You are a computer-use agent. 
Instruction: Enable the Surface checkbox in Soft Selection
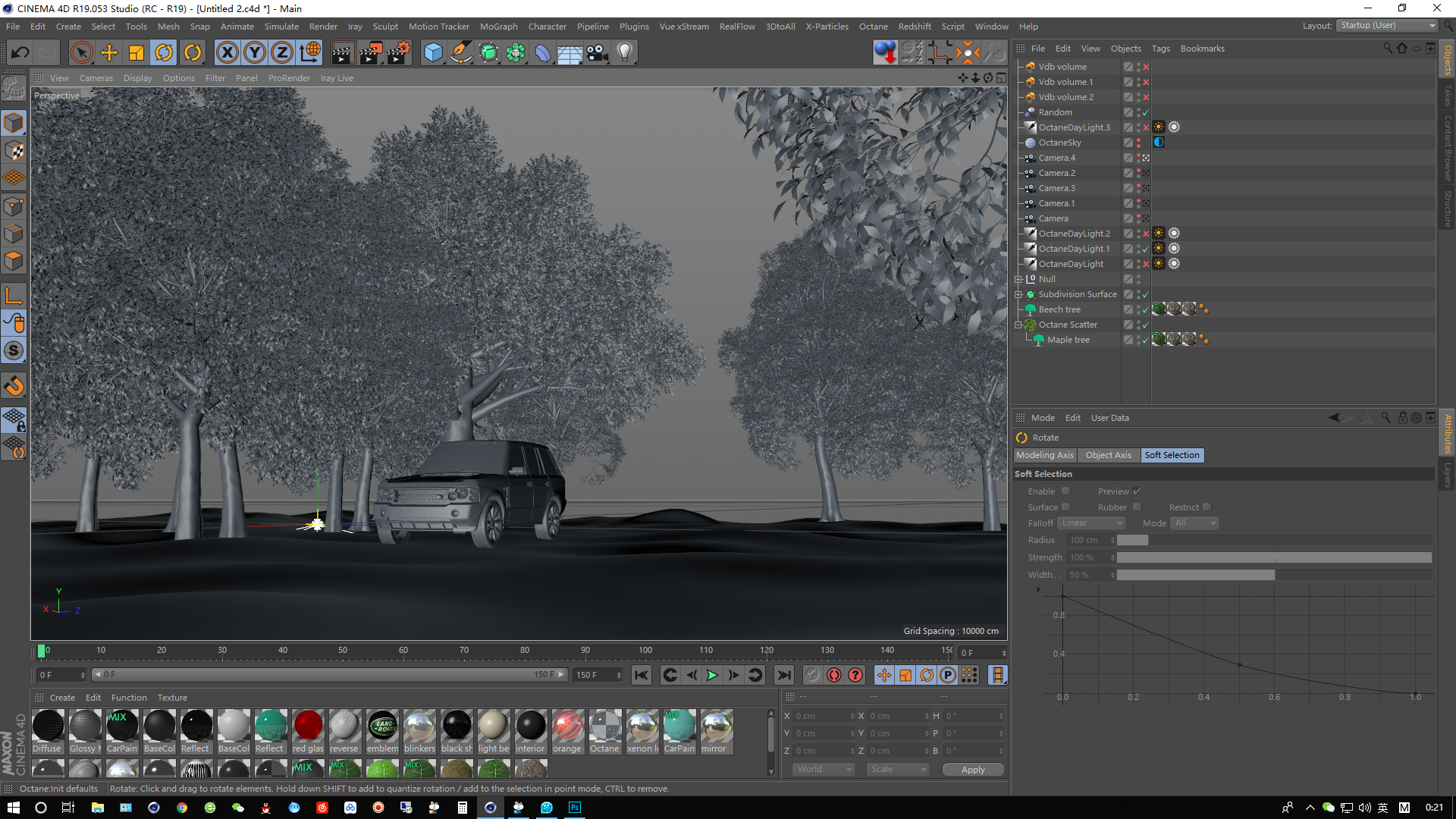(x=1066, y=507)
